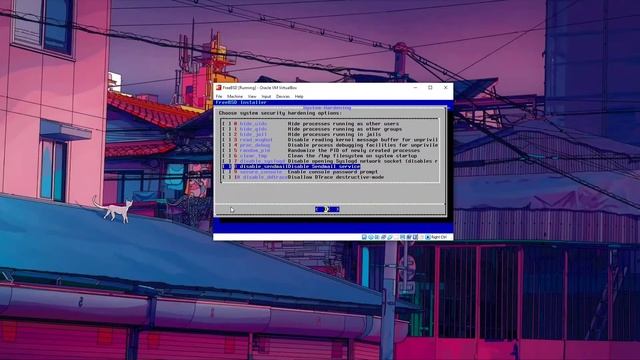Screen dimensions: 640x360
Task: Minimize the VirtualBox window
Action: click(415, 87)
